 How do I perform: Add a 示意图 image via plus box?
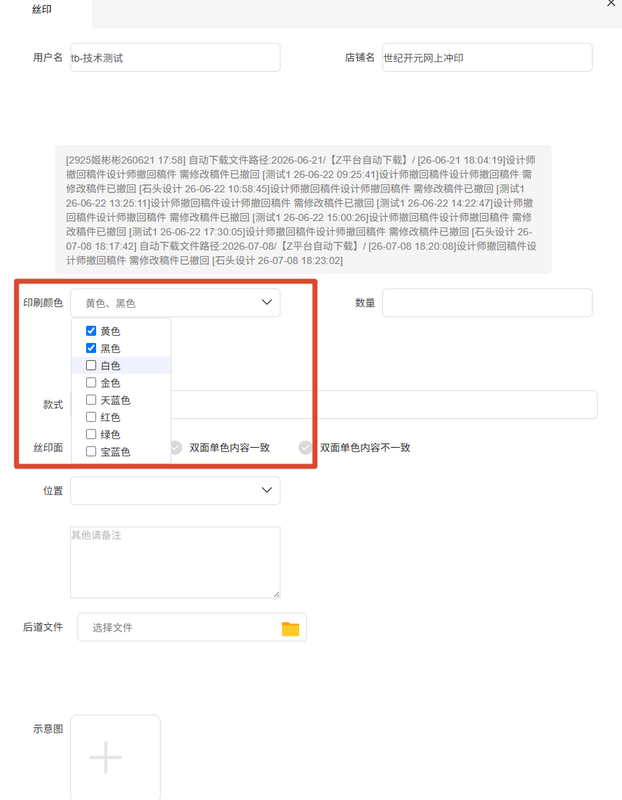115,757
